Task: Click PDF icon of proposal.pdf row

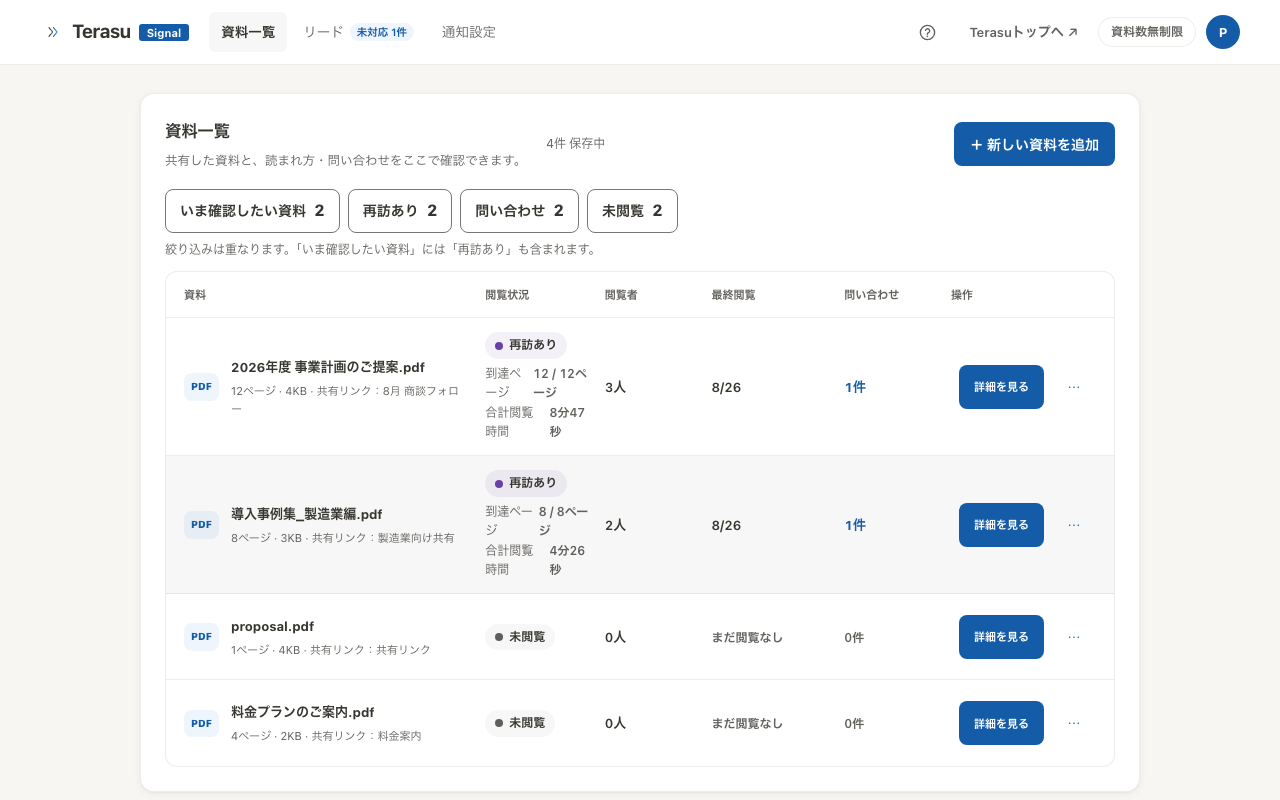Action: 201,637
